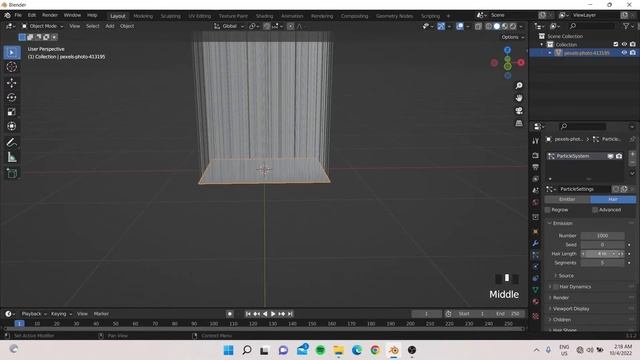Viewport: 640px width, 360px height.
Task: Toggle snapping magnet in header
Action: [x=266, y=26]
